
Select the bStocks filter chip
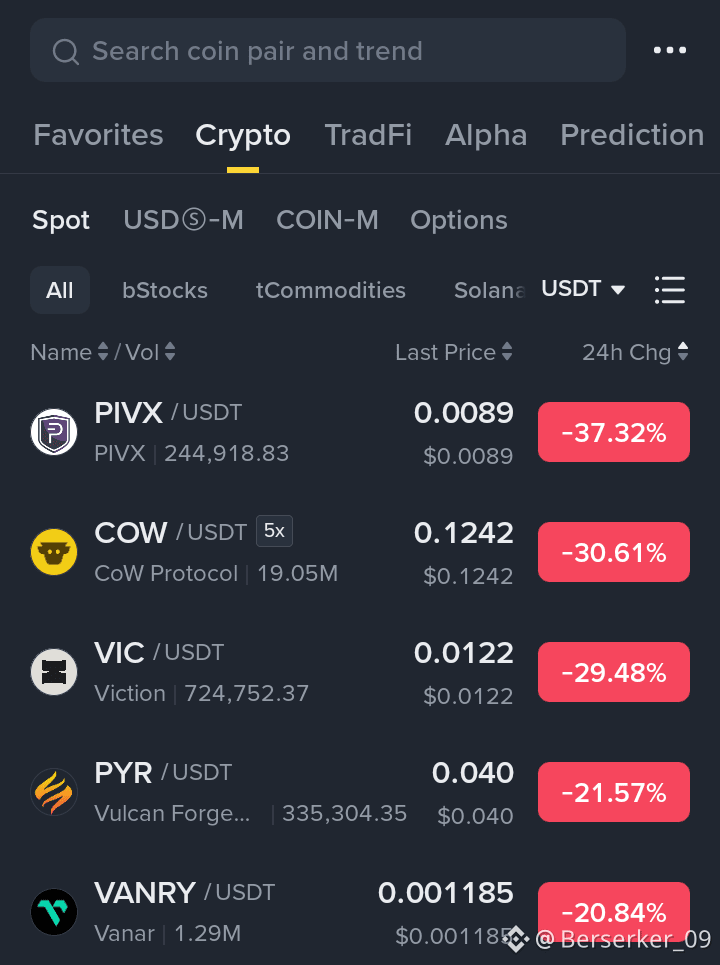pyautogui.click(x=165, y=290)
